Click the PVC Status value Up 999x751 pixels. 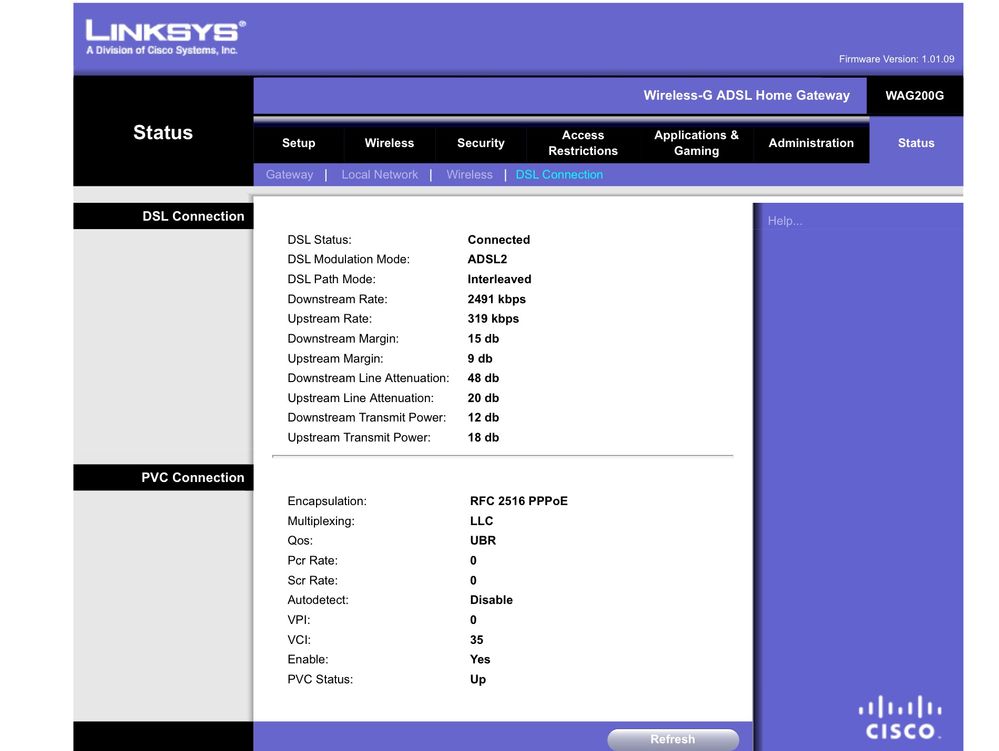[478, 680]
